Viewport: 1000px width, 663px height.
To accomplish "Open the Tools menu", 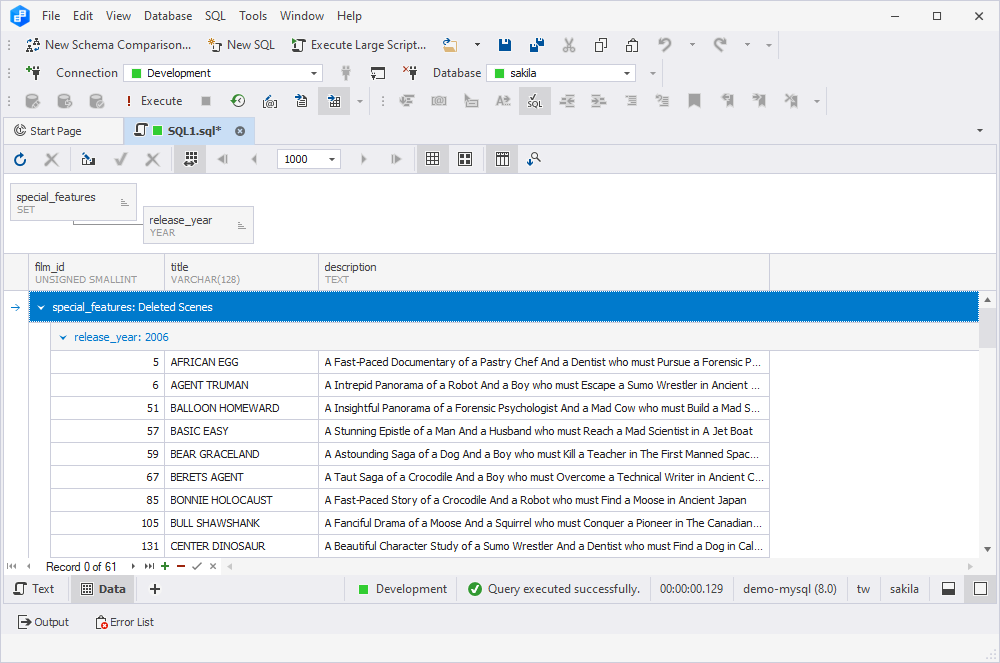I will click(253, 16).
